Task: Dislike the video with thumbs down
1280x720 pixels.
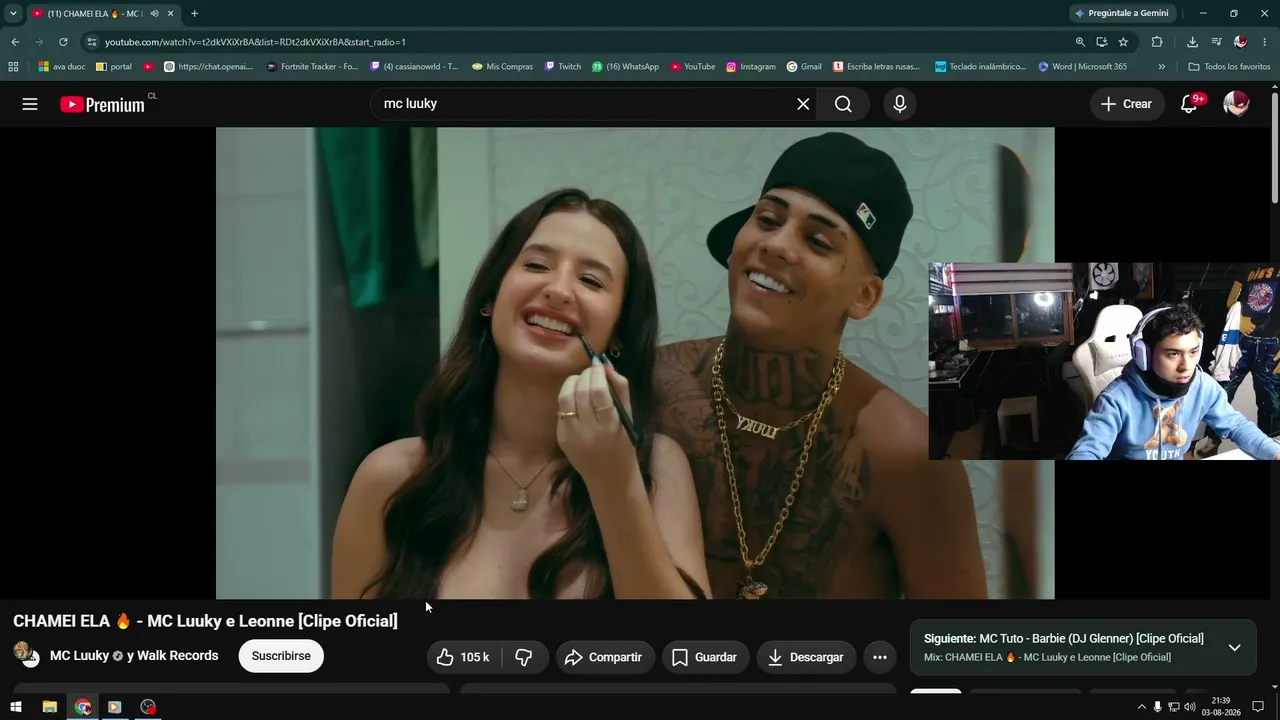Action: pyautogui.click(x=524, y=657)
